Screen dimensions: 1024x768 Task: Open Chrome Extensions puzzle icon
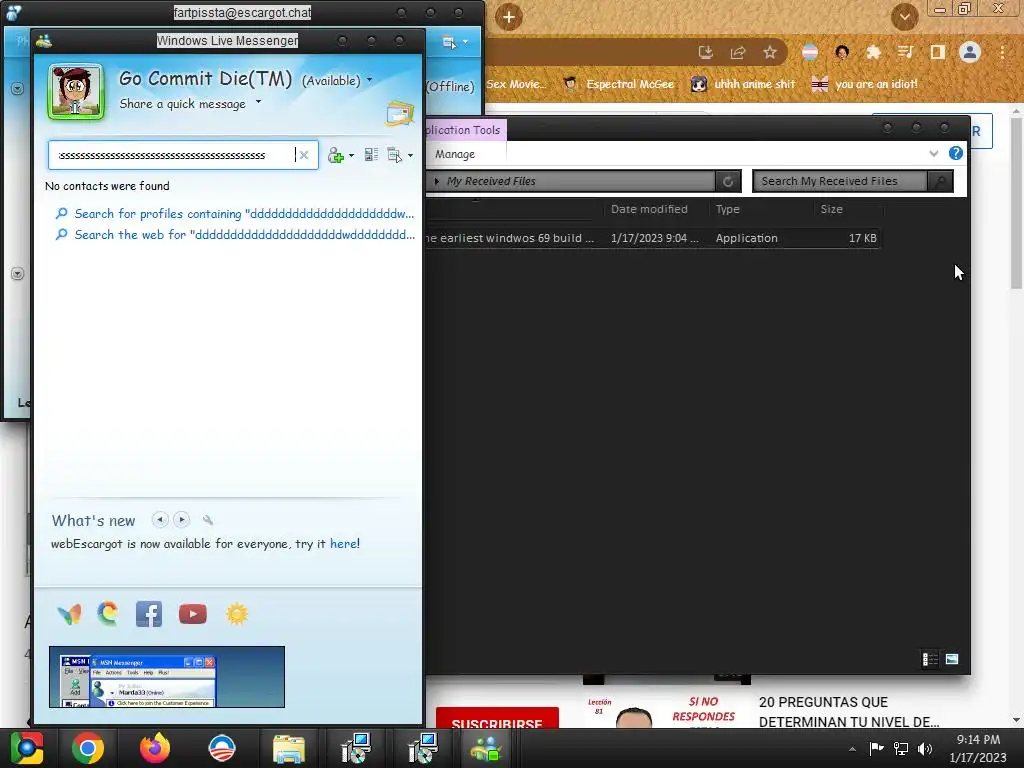click(x=873, y=52)
